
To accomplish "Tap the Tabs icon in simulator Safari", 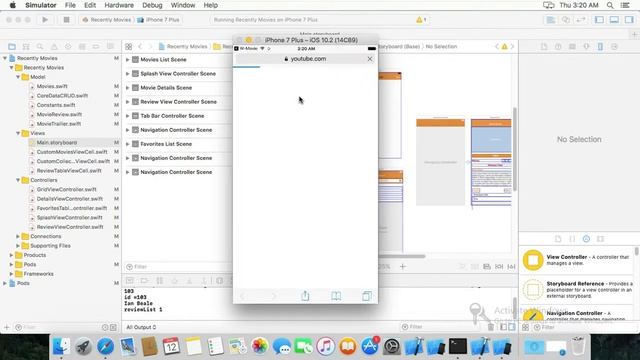I will 367,296.
